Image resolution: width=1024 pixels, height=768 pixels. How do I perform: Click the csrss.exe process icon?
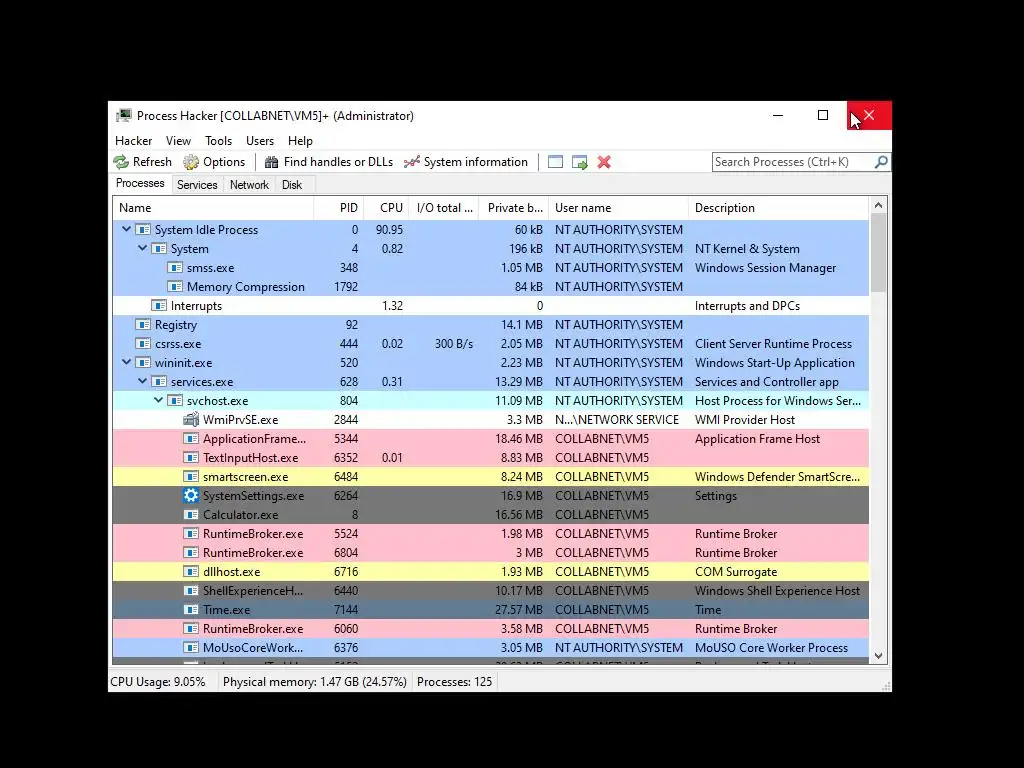click(x=143, y=344)
